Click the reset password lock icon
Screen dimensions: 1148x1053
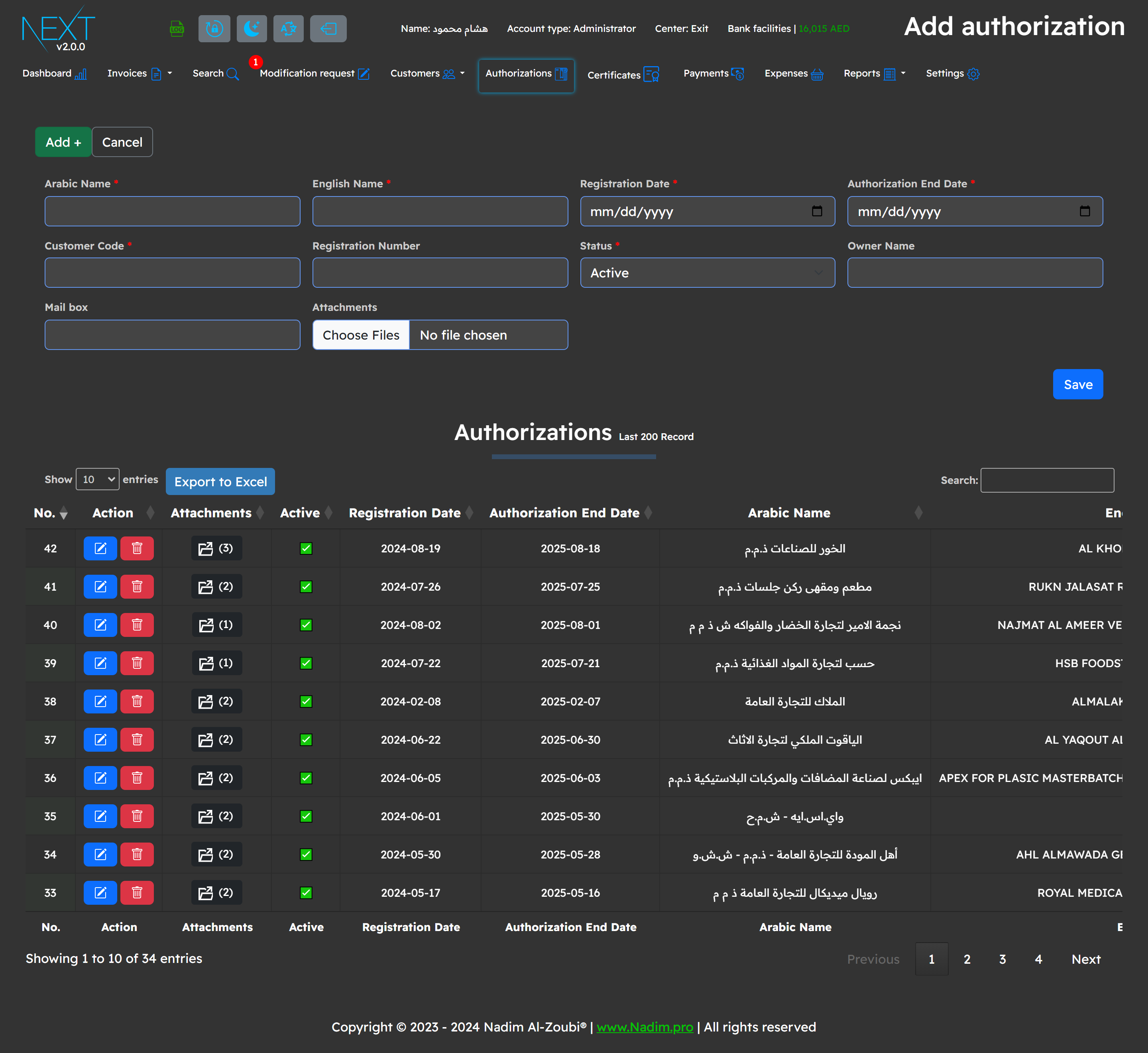point(214,28)
